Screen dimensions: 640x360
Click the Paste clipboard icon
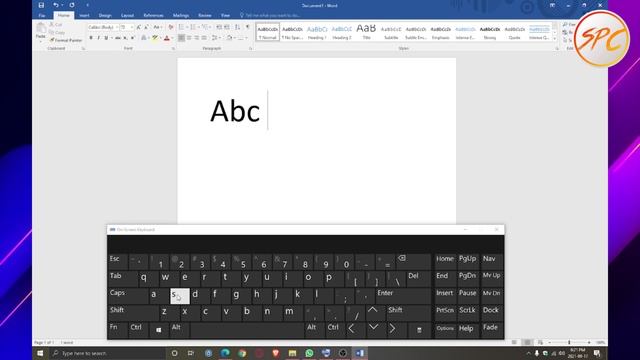40,28
